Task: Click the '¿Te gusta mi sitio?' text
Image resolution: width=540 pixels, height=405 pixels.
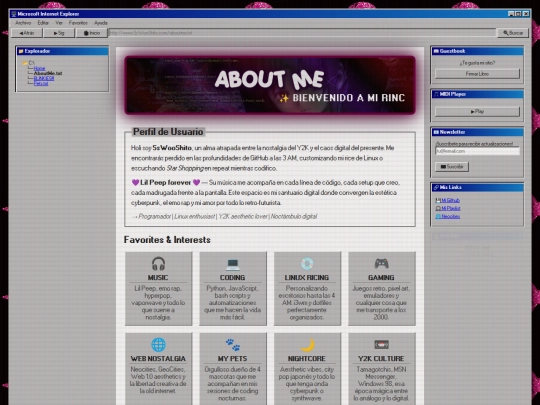Action: pyautogui.click(x=477, y=63)
